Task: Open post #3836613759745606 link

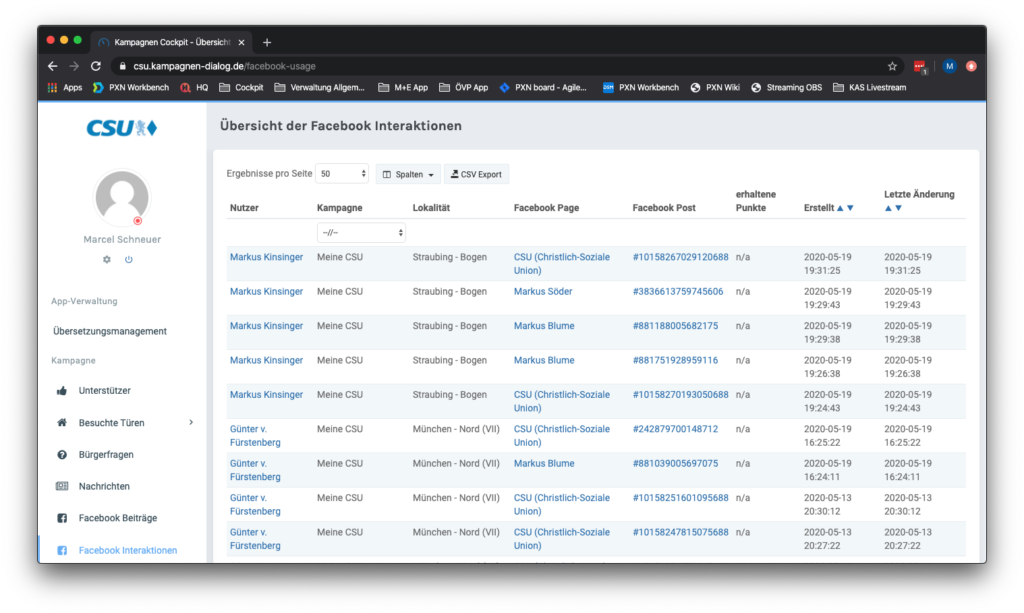Action: pyautogui.click(x=677, y=292)
